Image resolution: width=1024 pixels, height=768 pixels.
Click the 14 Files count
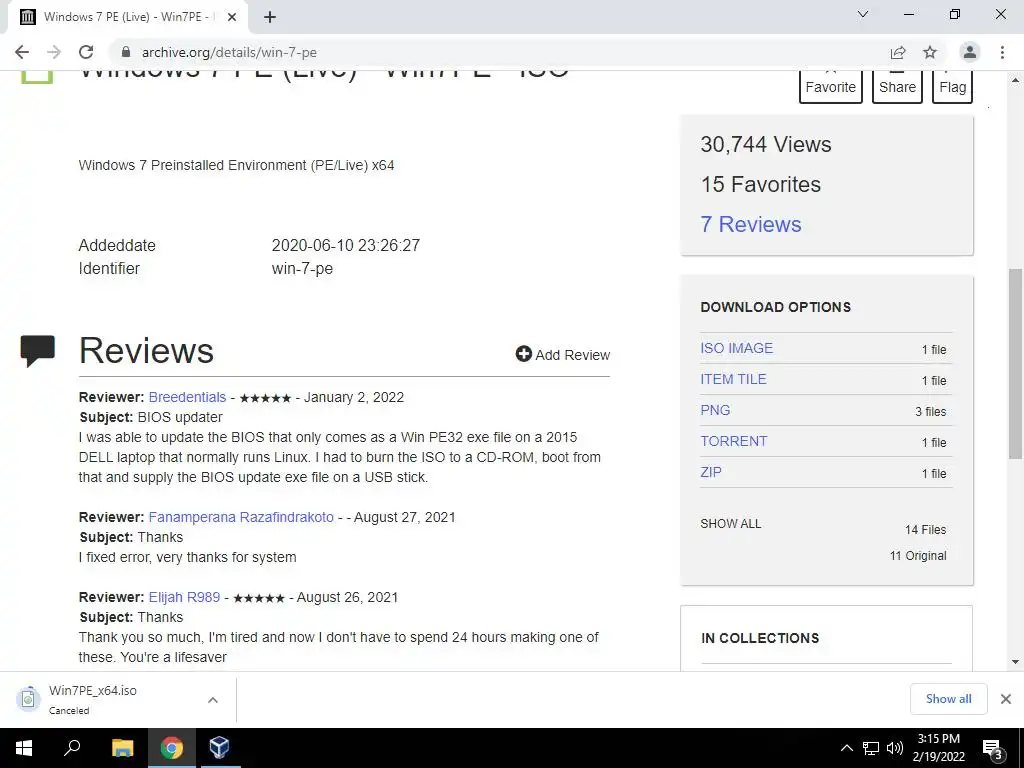(925, 530)
